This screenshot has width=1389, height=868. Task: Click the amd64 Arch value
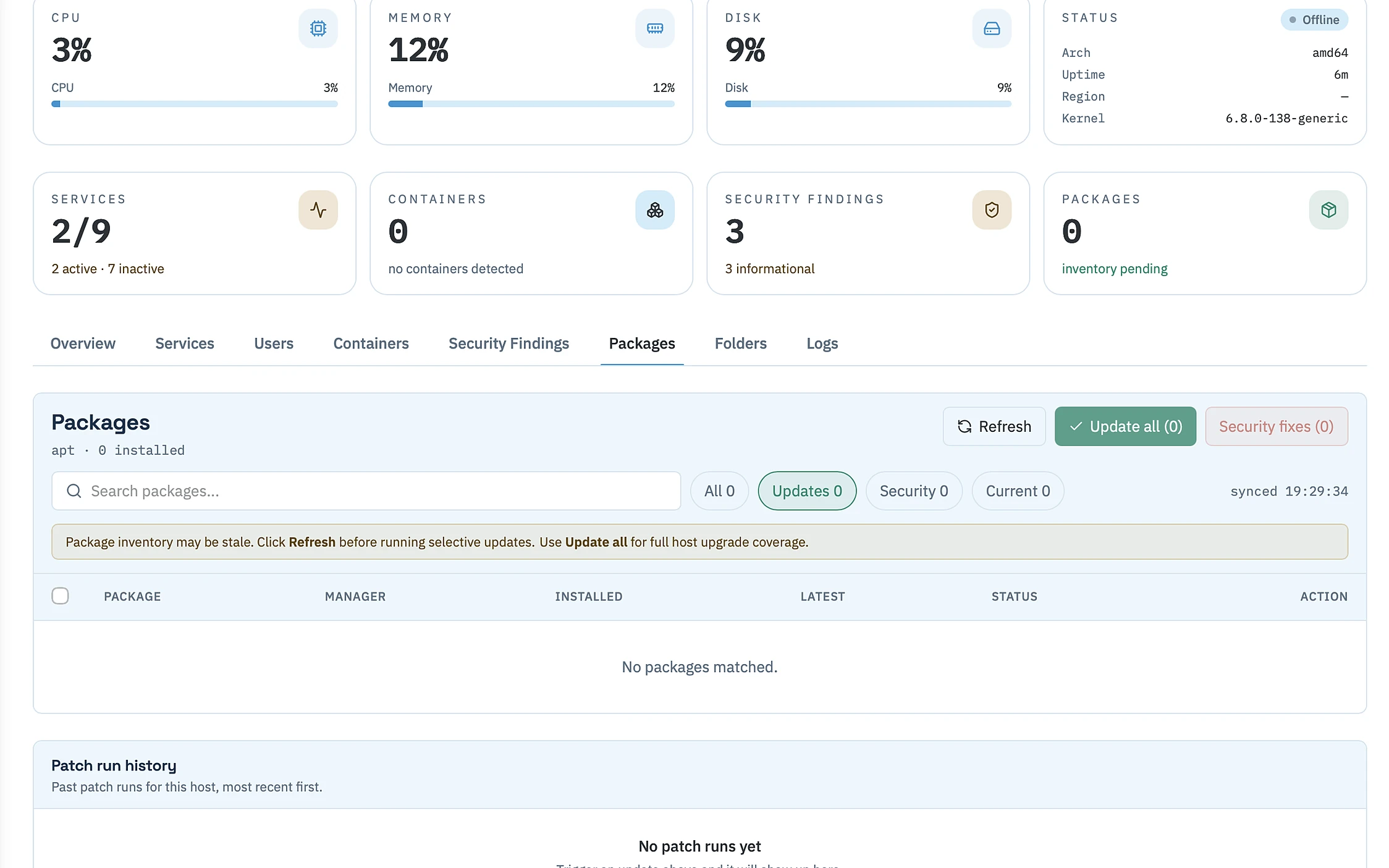[1330, 53]
